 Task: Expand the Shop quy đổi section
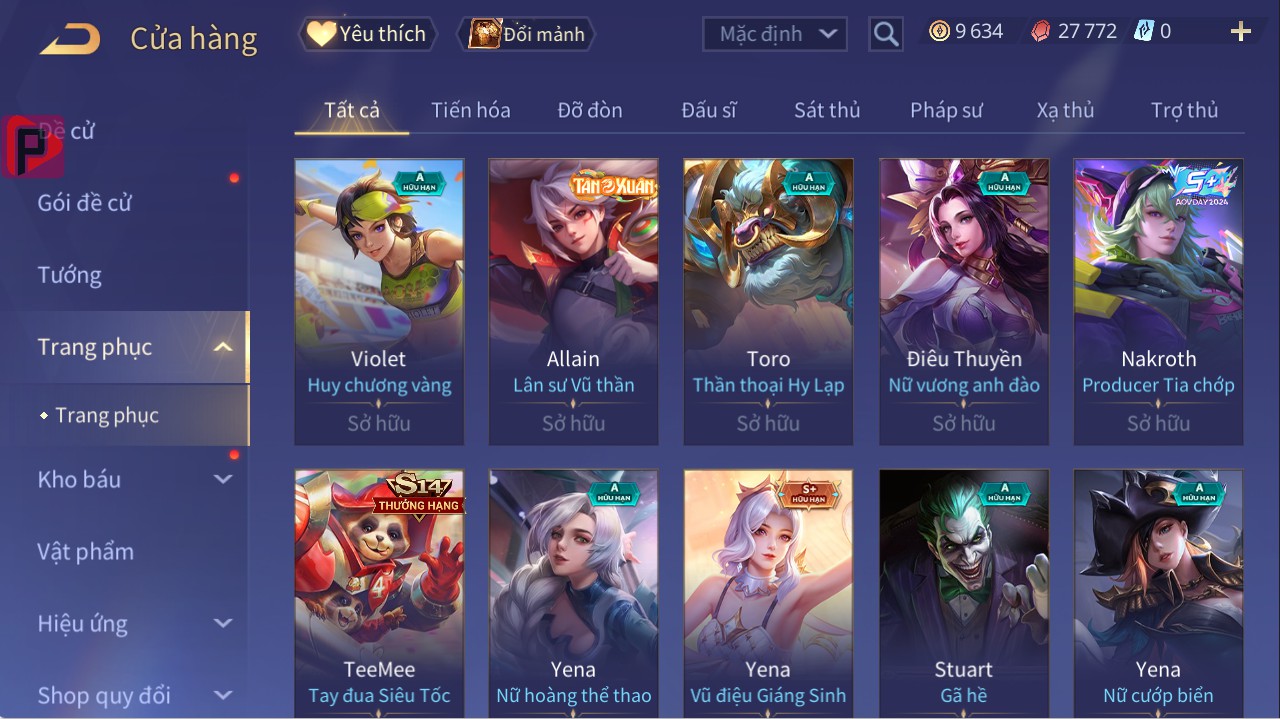point(223,695)
